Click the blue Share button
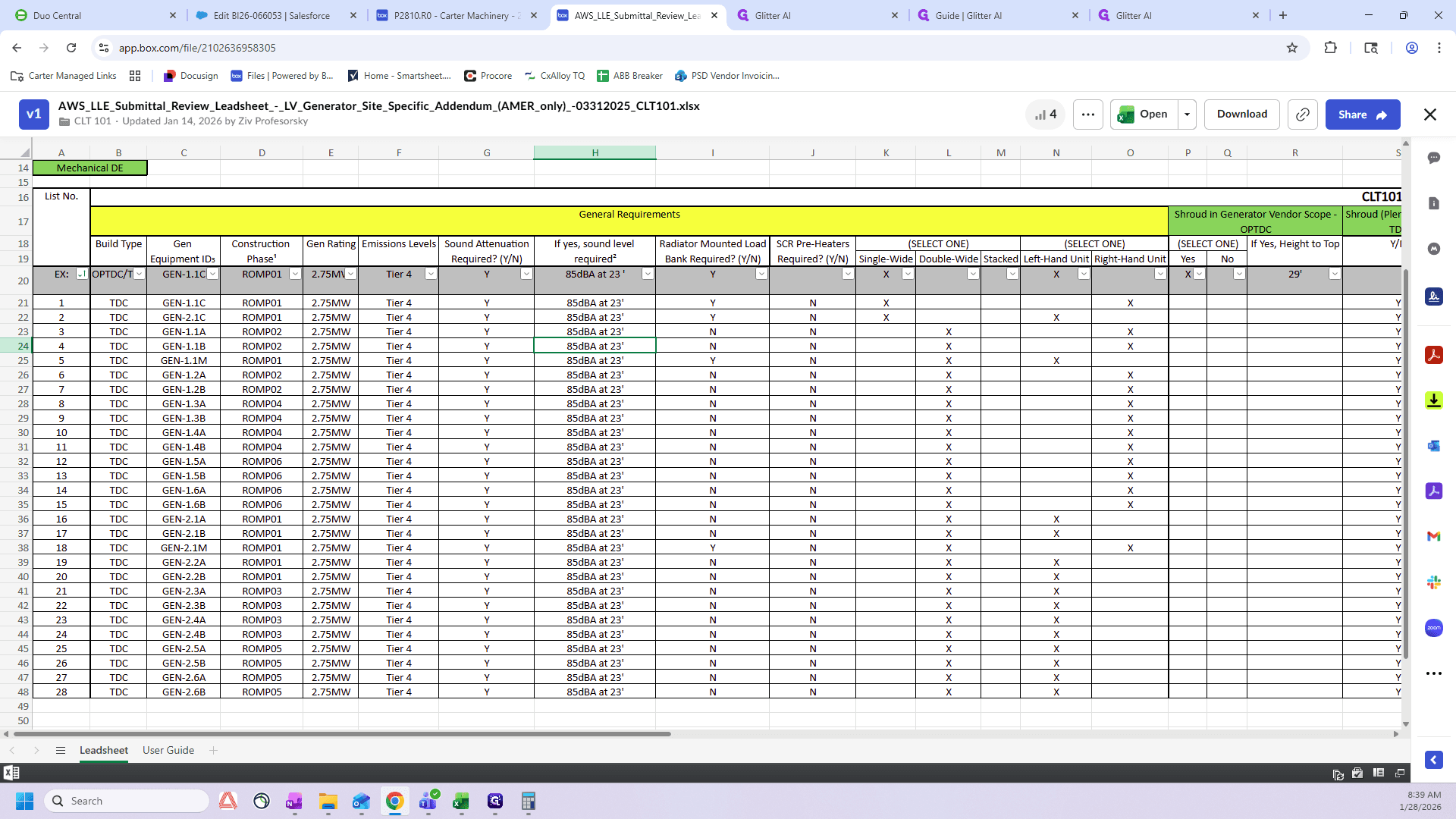 (x=1363, y=115)
